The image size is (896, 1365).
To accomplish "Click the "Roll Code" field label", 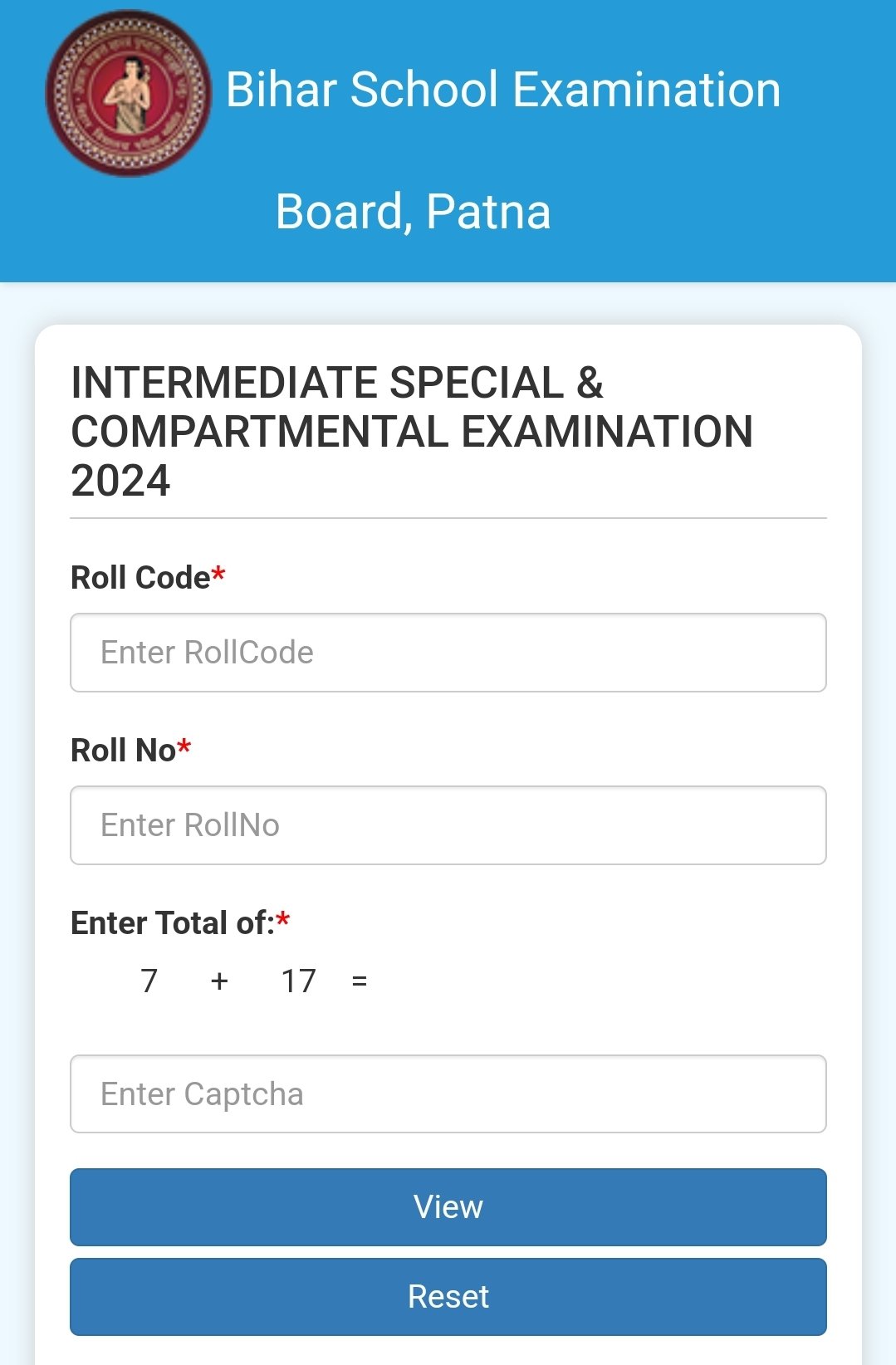I will point(140,578).
